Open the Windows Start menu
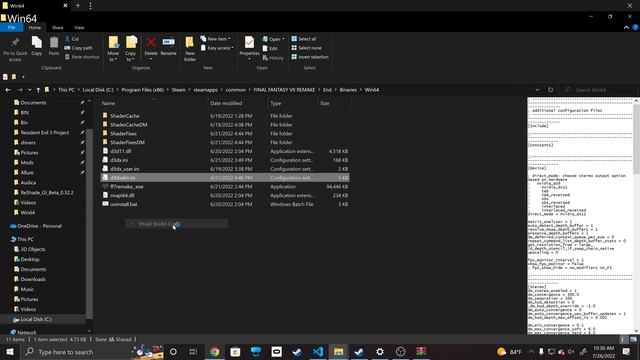The image size is (640, 360). 10,351
